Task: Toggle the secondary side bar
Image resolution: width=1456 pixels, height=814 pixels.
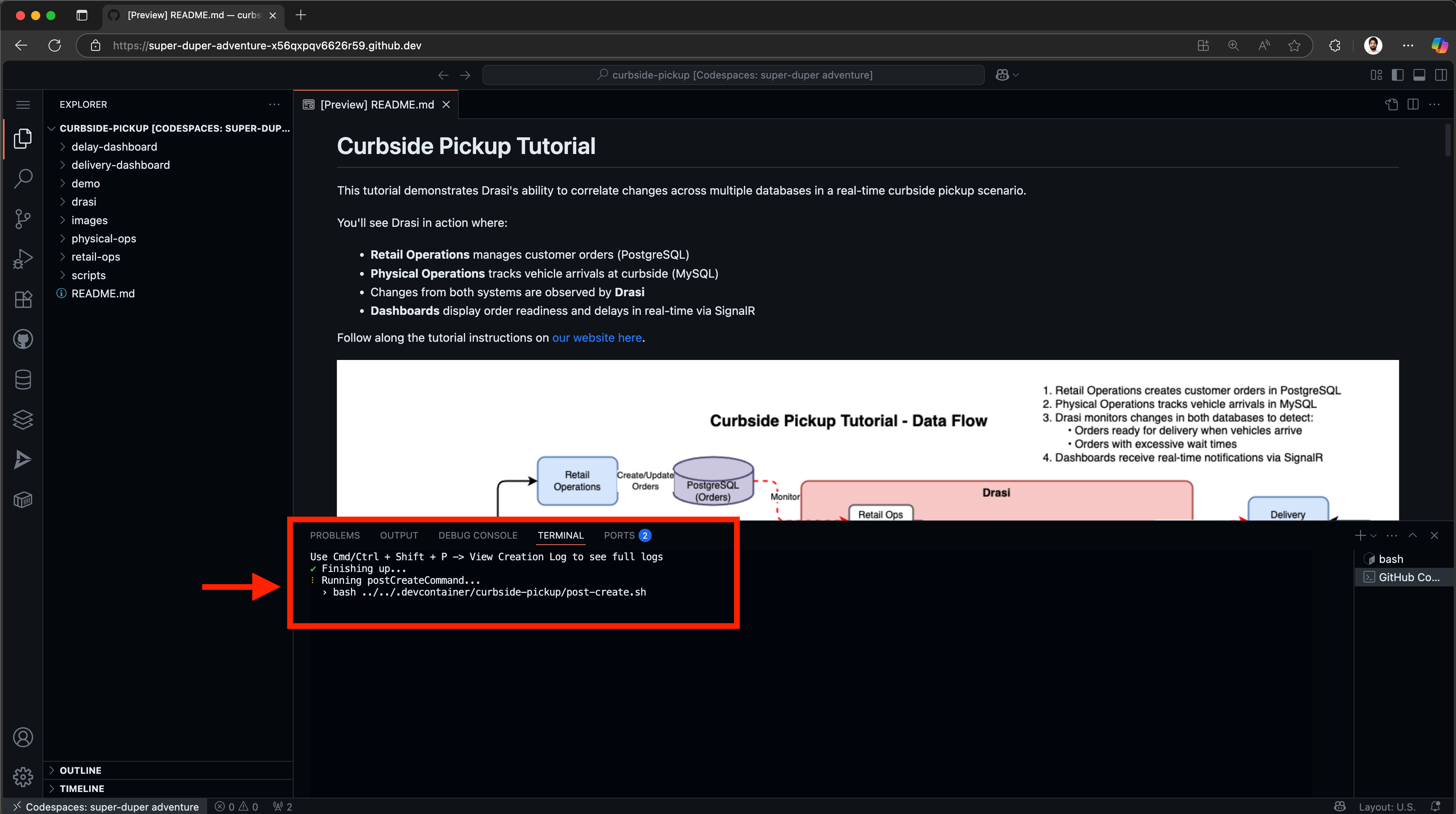Action: point(1441,74)
